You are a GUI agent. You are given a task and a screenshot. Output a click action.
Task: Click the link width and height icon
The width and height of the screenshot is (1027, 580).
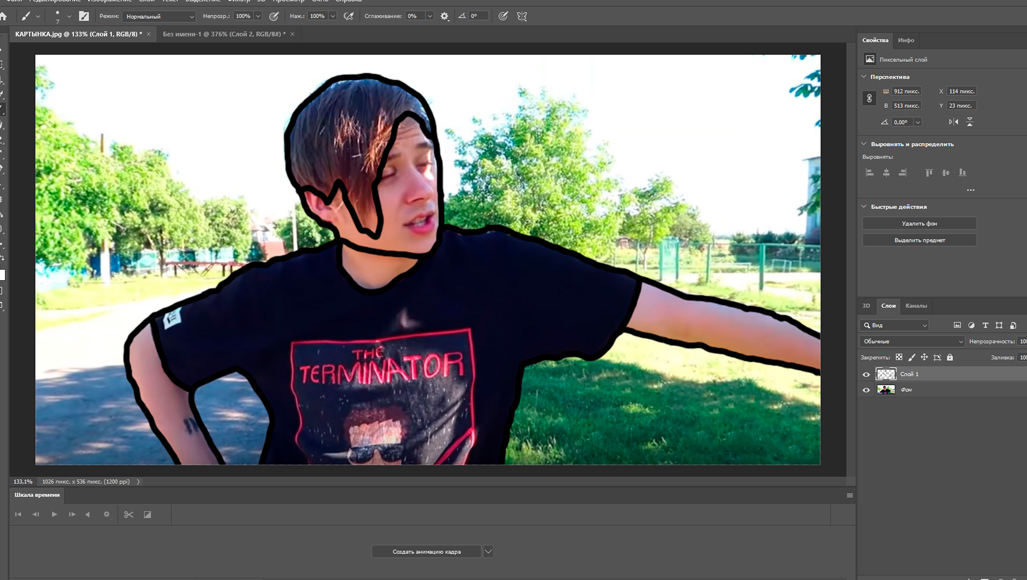pyautogui.click(x=869, y=98)
